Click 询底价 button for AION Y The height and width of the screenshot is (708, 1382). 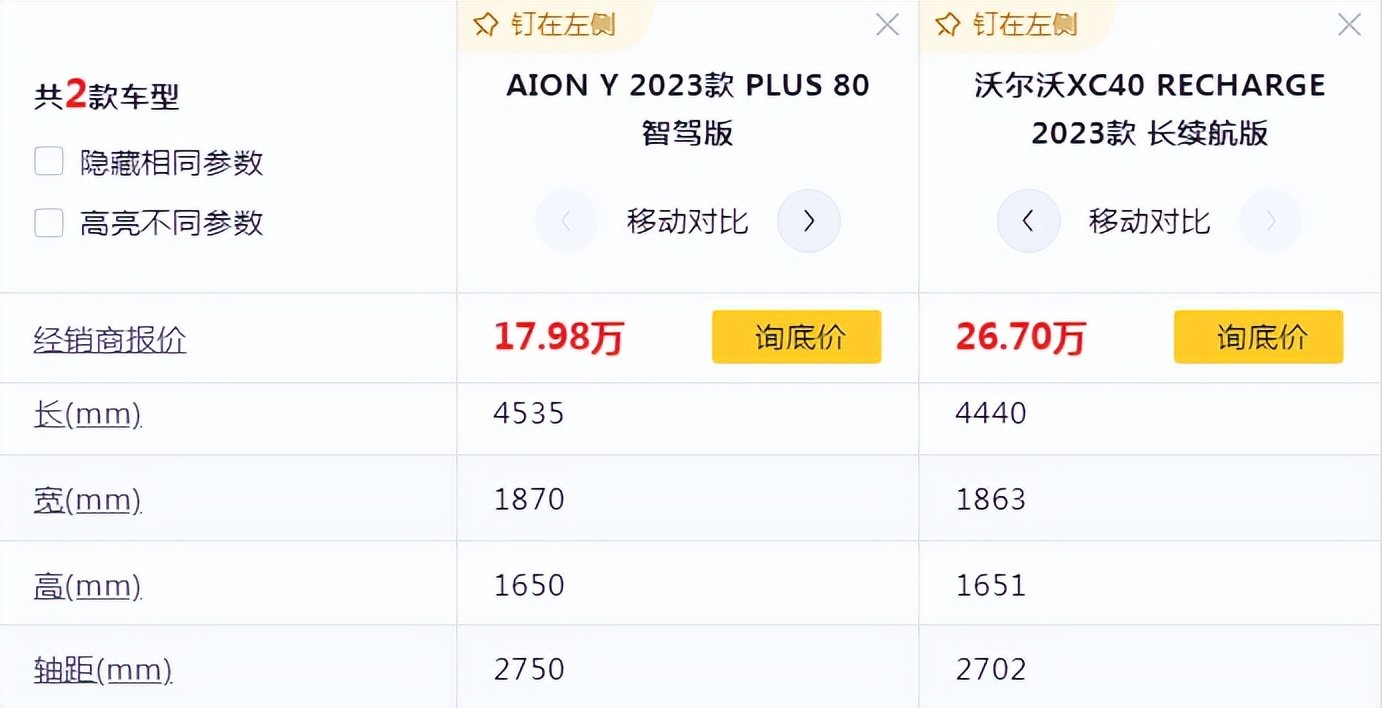(x=797, y=337)
